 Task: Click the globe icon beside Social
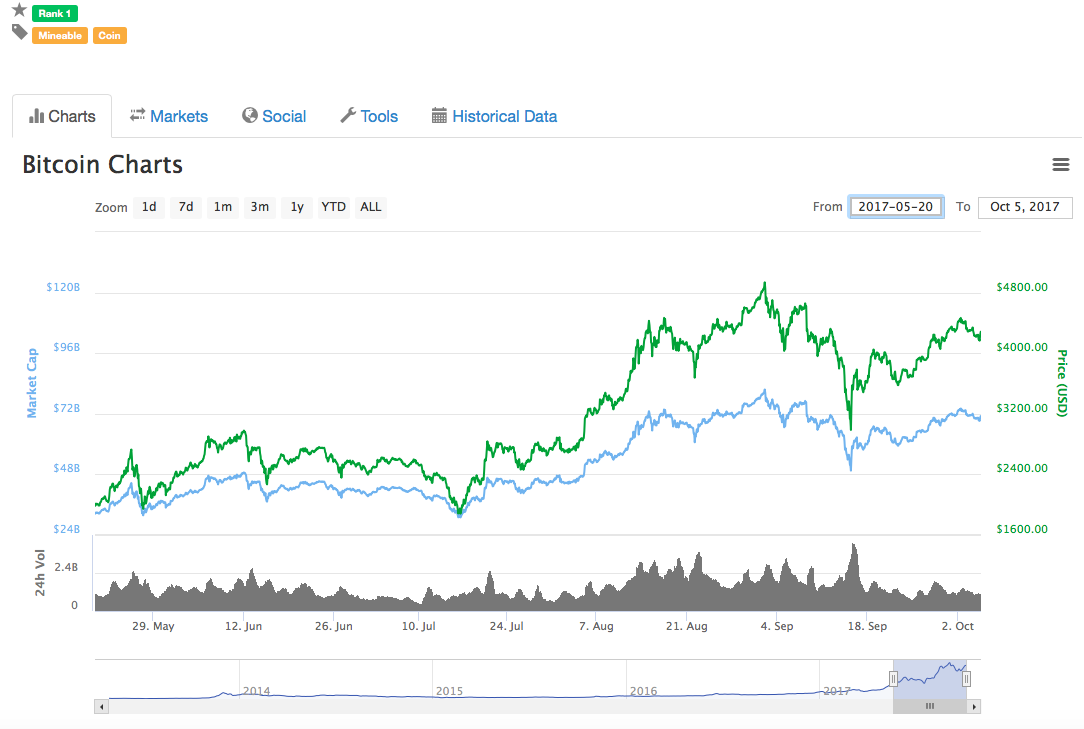(x=250, y=116)
